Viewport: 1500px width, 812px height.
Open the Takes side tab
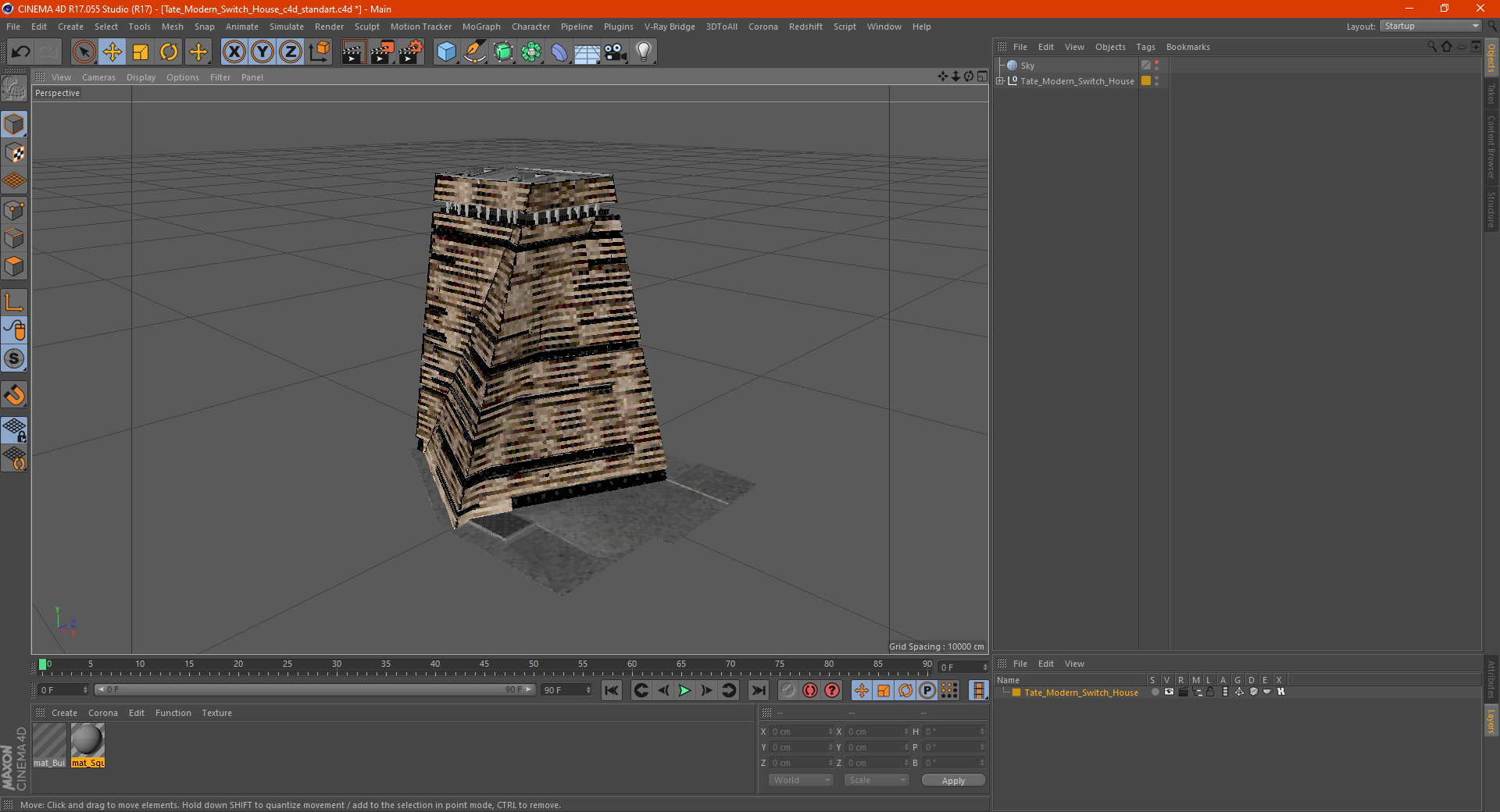(x=1491, y=94)
